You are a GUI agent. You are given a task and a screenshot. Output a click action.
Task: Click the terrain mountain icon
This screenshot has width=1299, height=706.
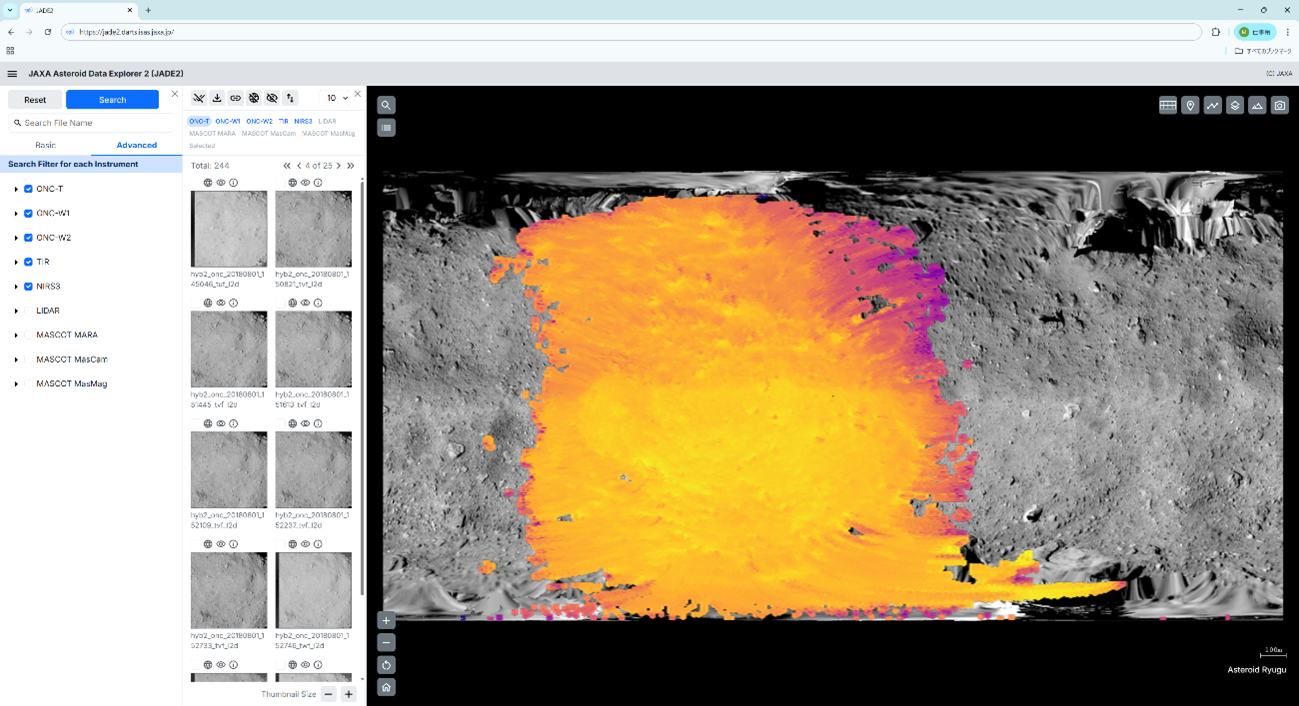[x=1257, y=105]
